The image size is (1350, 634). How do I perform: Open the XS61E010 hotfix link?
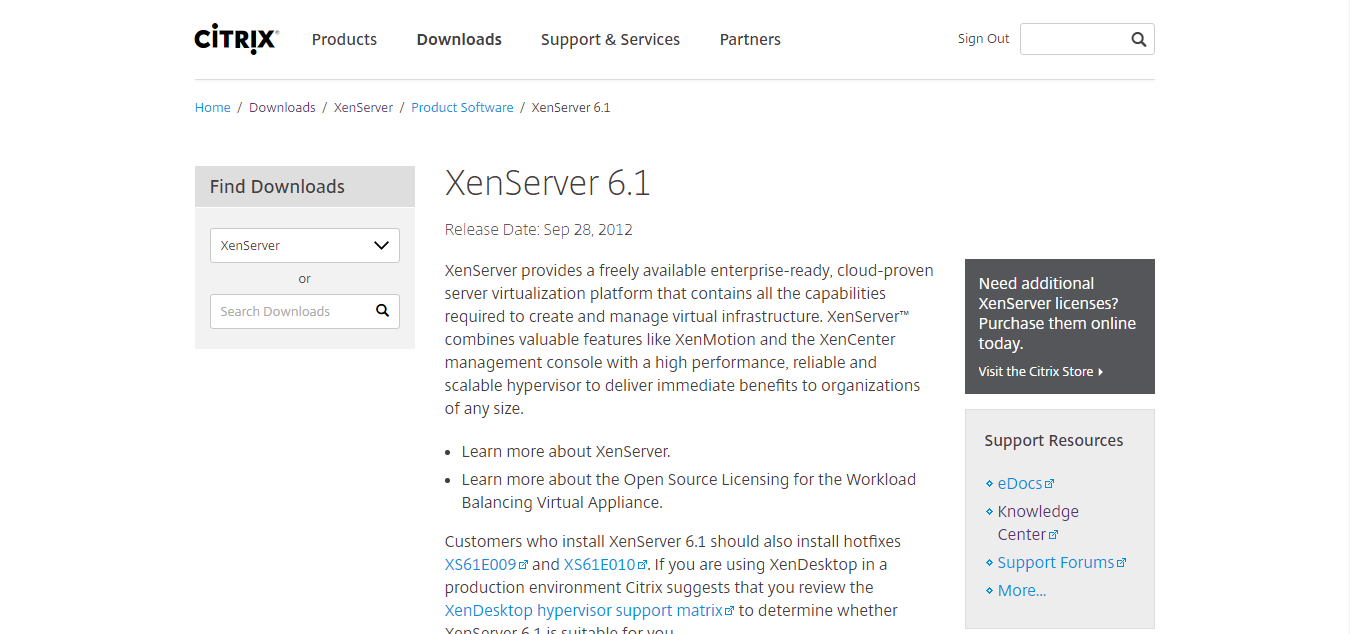[x=599, y=564]
